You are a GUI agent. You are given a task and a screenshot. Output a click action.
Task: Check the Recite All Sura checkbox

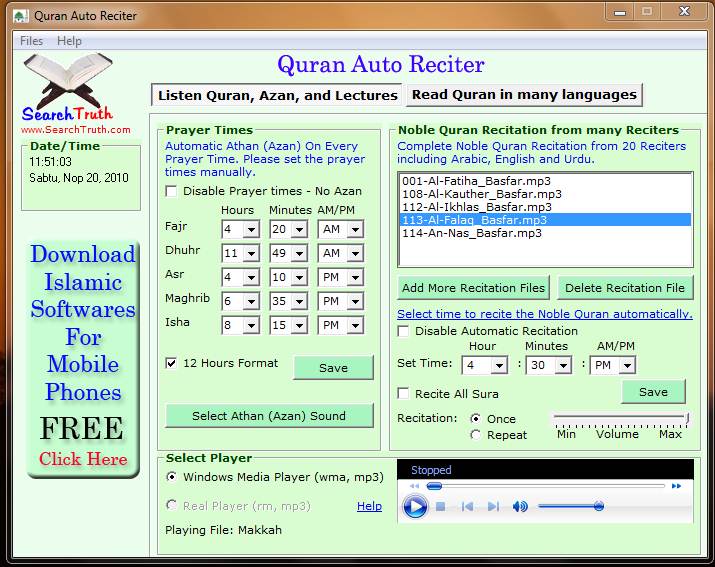[x=404, y=393]
